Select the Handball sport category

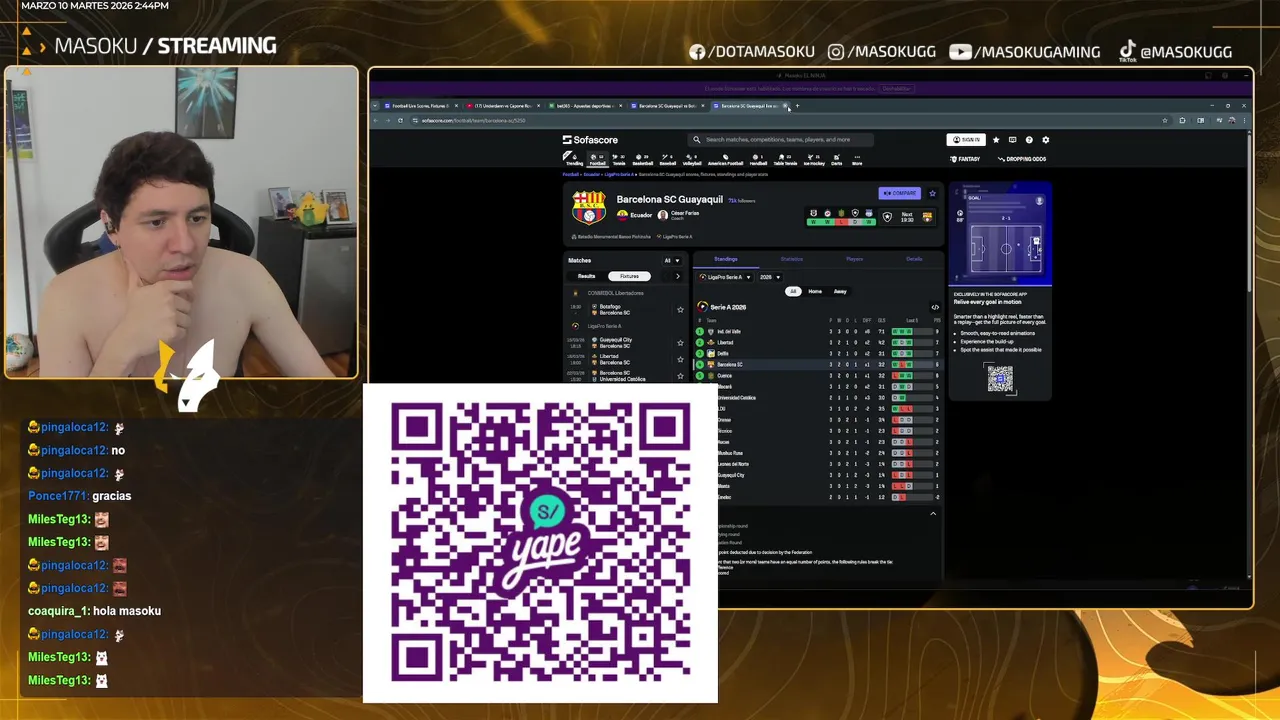[758, 159]
